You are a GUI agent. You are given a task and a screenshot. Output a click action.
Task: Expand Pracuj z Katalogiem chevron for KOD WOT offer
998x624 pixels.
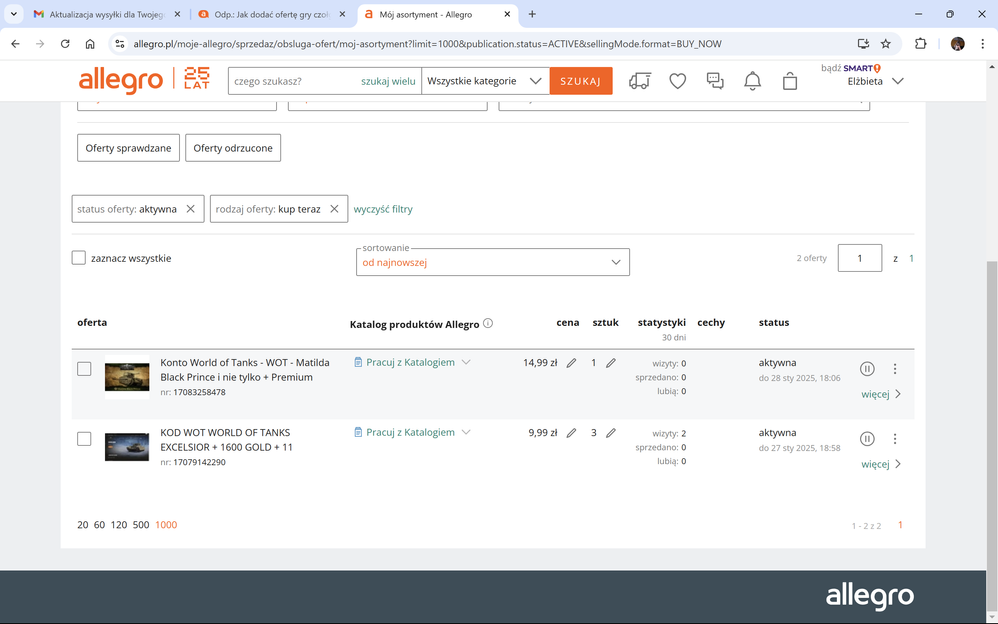(466, 432)
